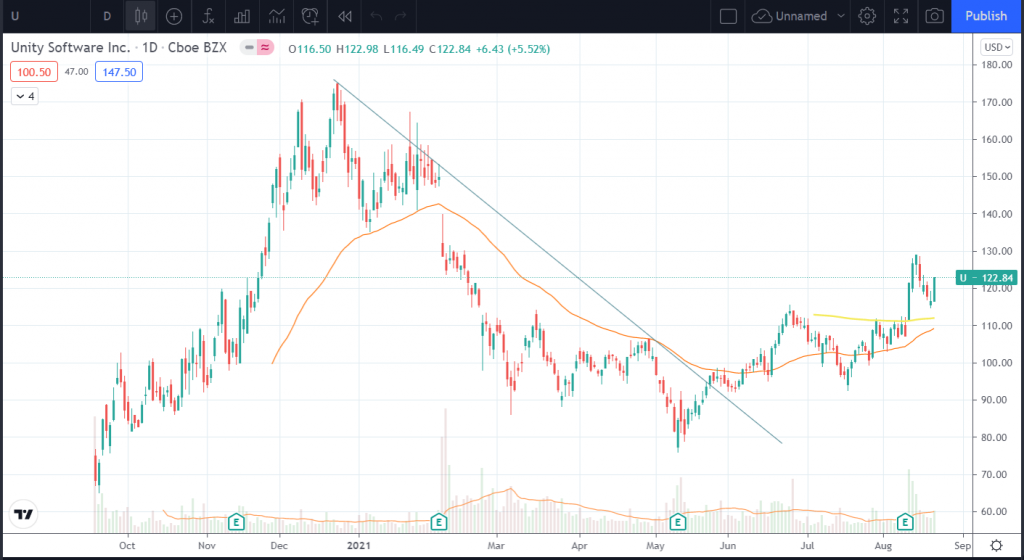Create an alert with the clock-plus icon
This screenshot has width=1024, height=560.
310,16
